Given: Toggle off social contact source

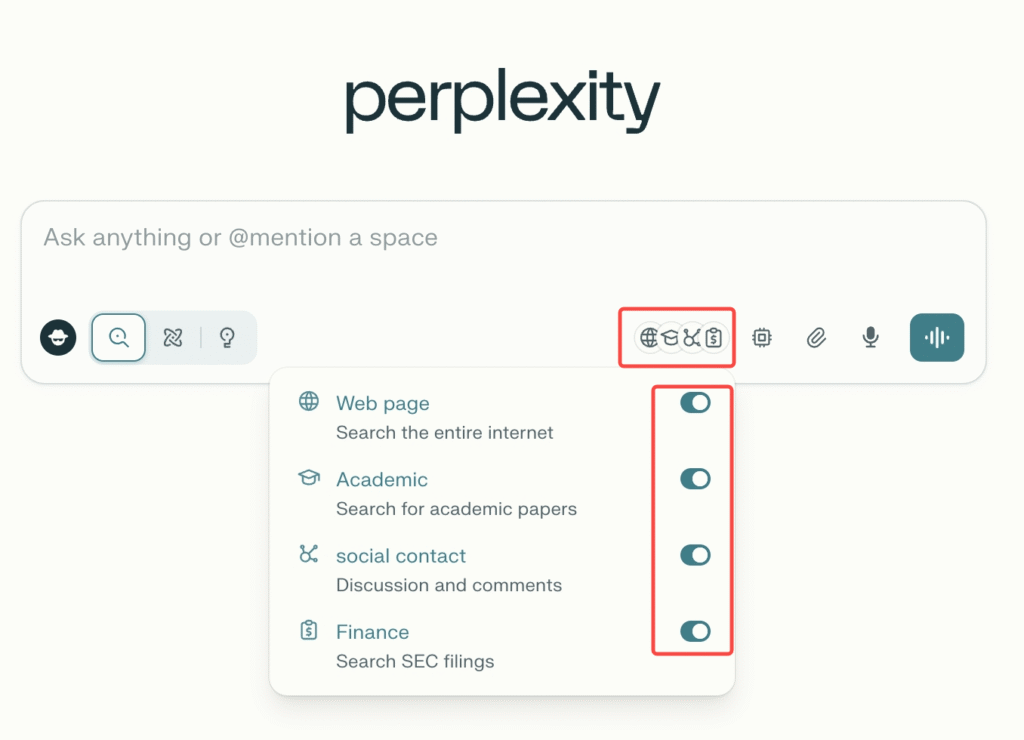Looking at the screenshot, I should 695,555.
